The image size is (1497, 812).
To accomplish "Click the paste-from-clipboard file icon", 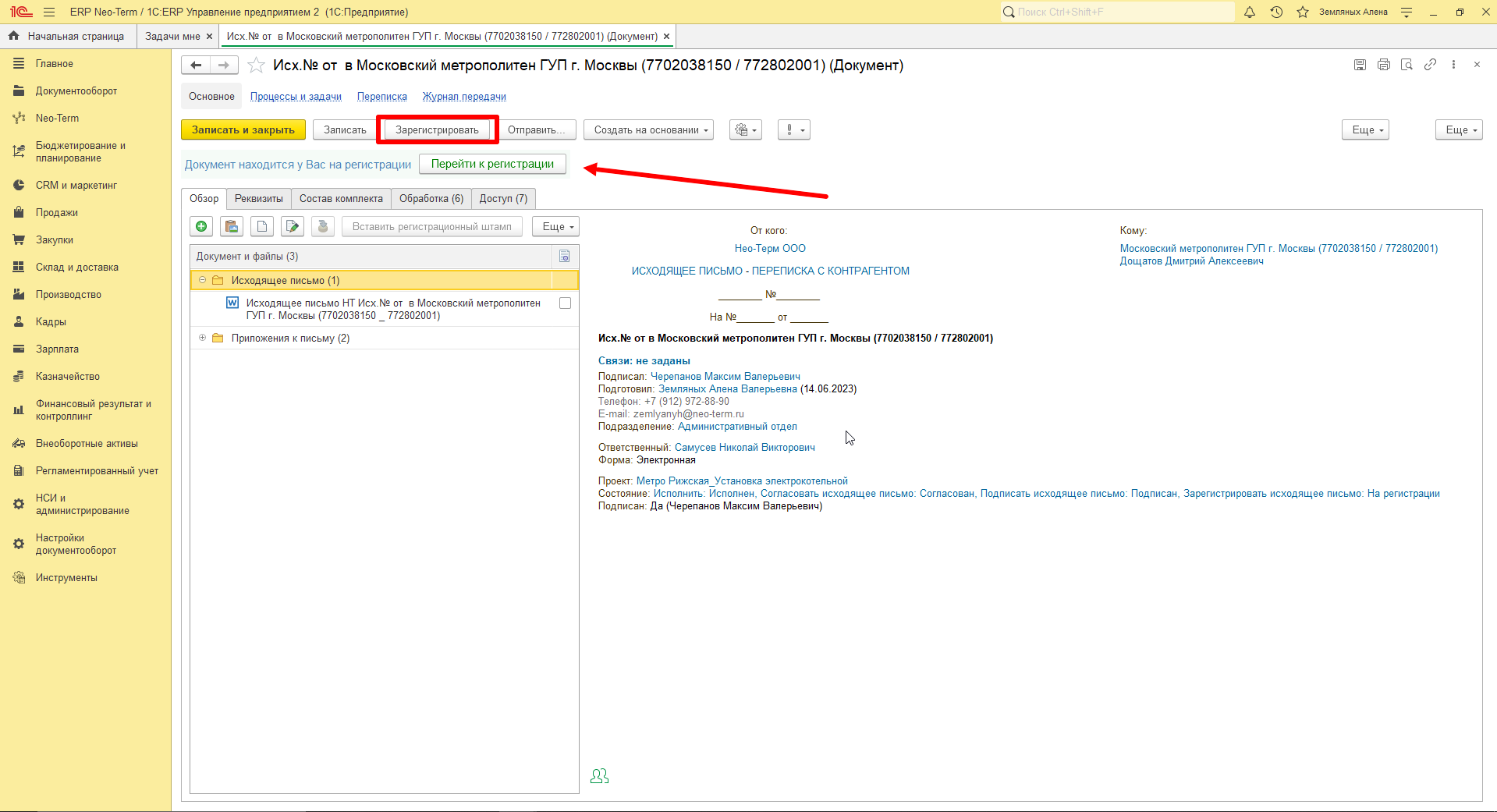I will coord(232,226).
